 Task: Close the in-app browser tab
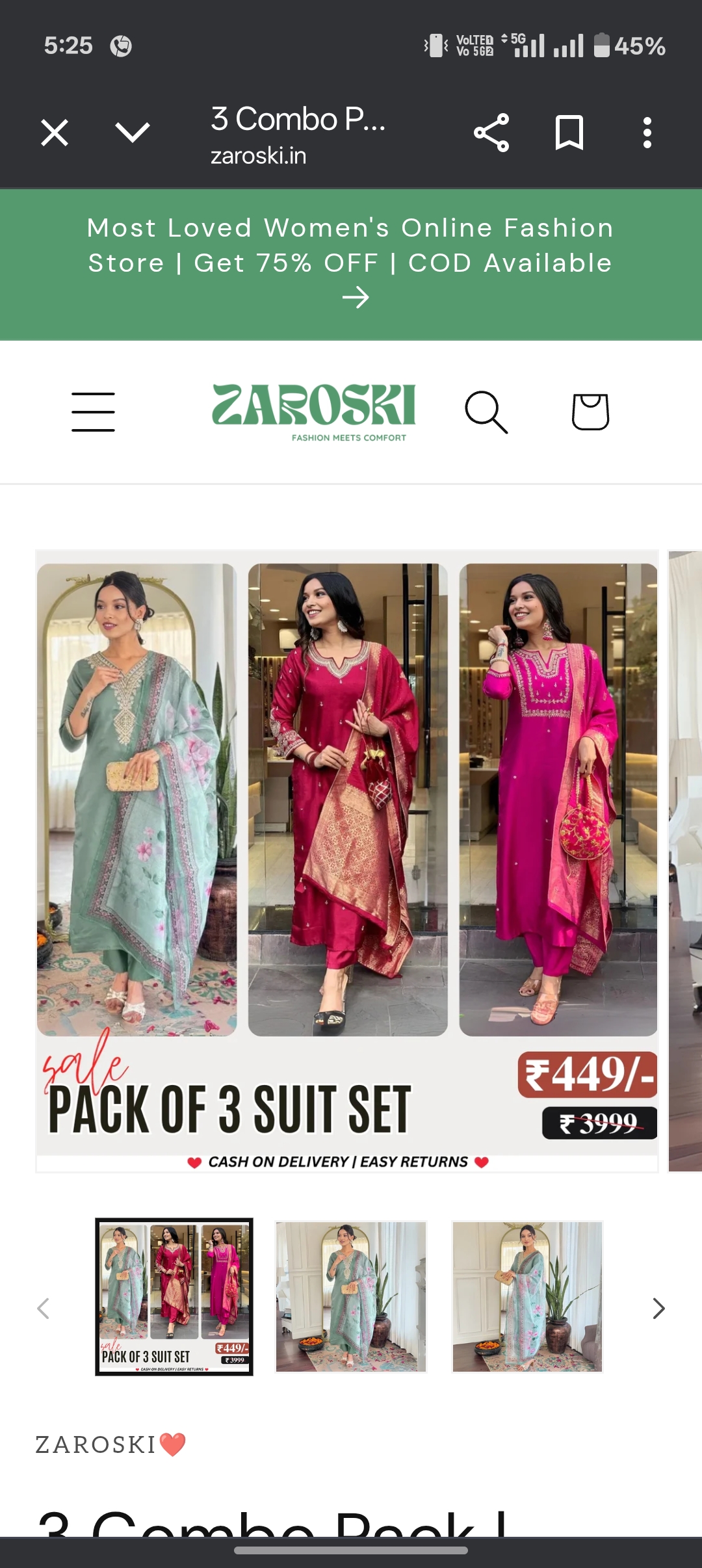coord(55,133)
